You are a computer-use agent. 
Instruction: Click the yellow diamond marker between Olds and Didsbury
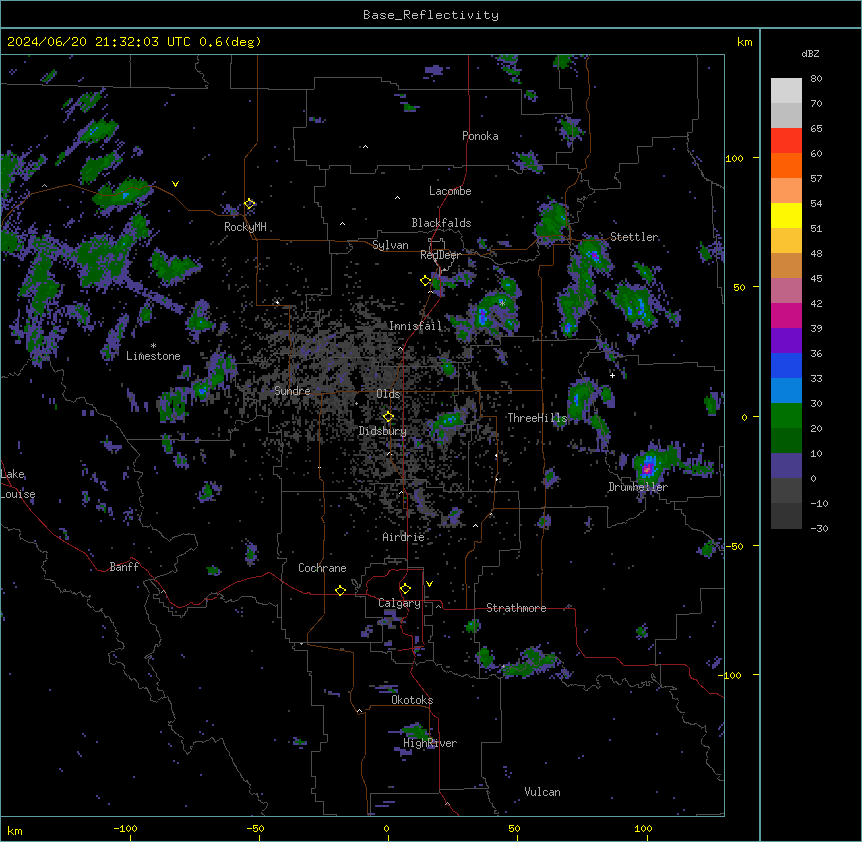pos(388,417)
